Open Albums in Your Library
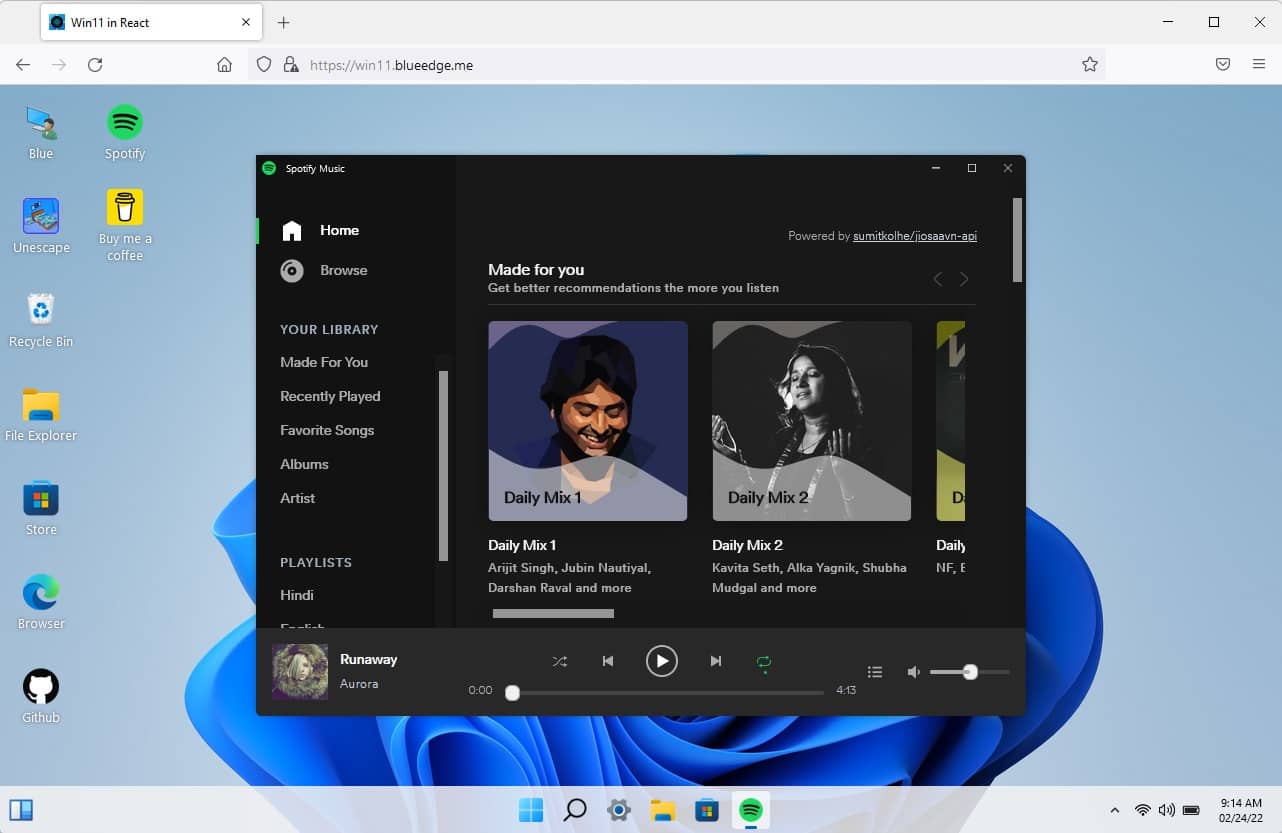1282x833 pixels. coord(304,464)
